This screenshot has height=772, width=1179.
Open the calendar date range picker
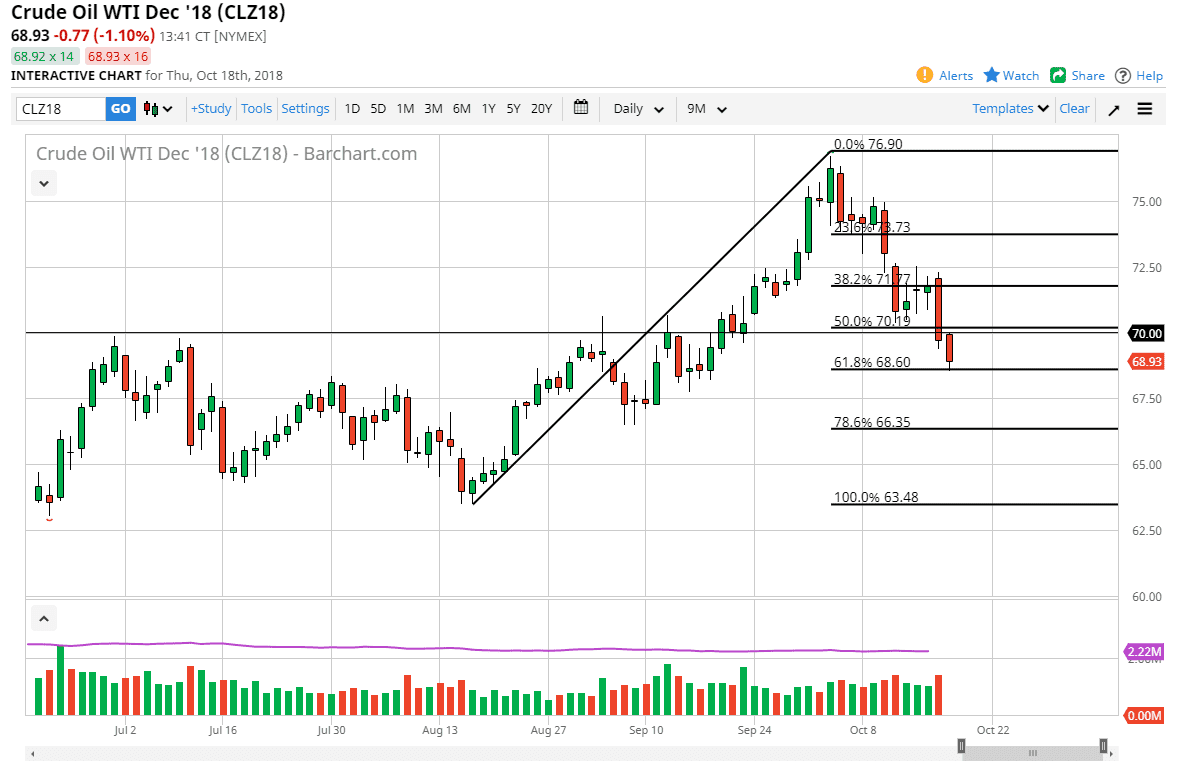coord(581,108)
